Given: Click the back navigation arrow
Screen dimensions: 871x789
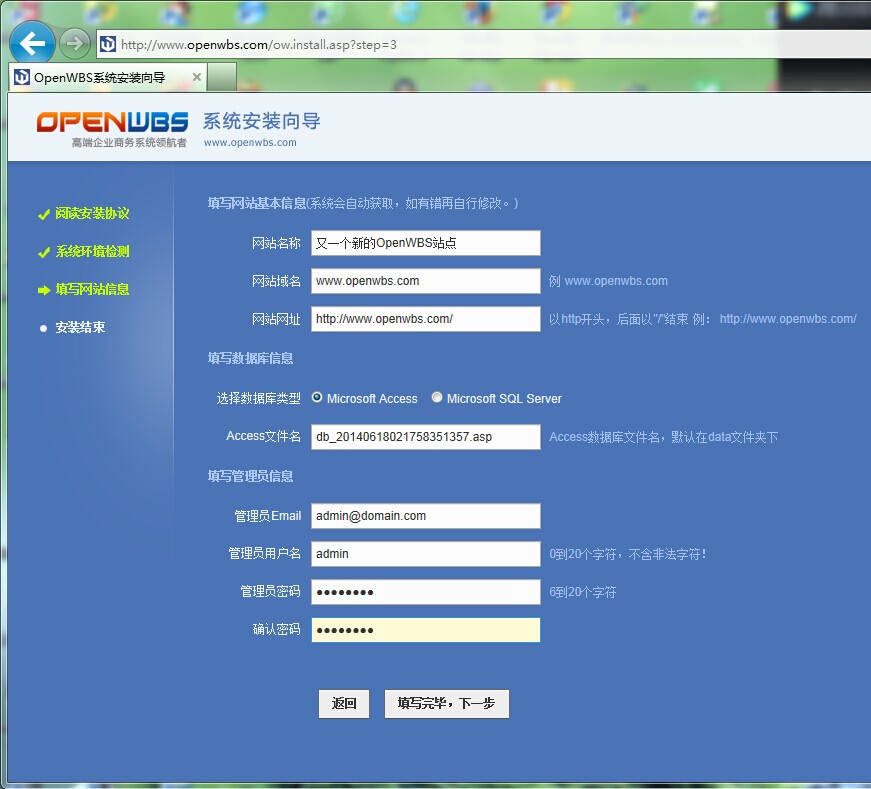Looking at the screenshot, I should coord(31,43).
